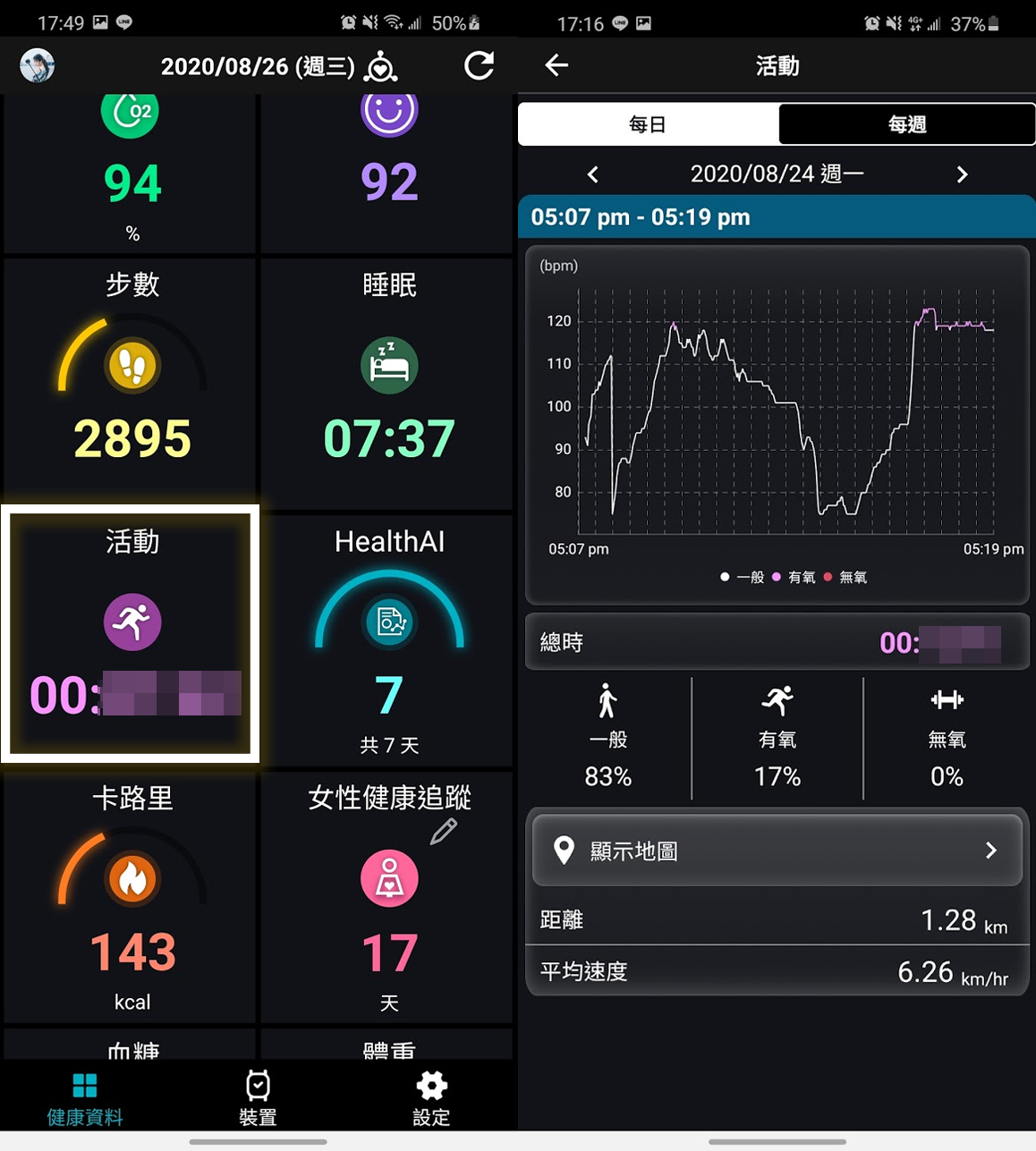1036x1151 pixels.
Task: Tap the 距離 1.28 km row
Action: click(777, 920)
